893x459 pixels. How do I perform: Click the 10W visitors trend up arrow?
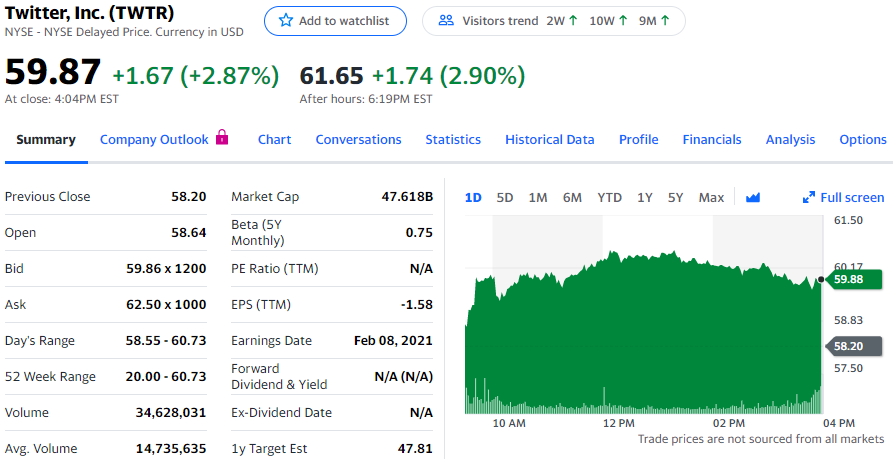coord(624,21)
